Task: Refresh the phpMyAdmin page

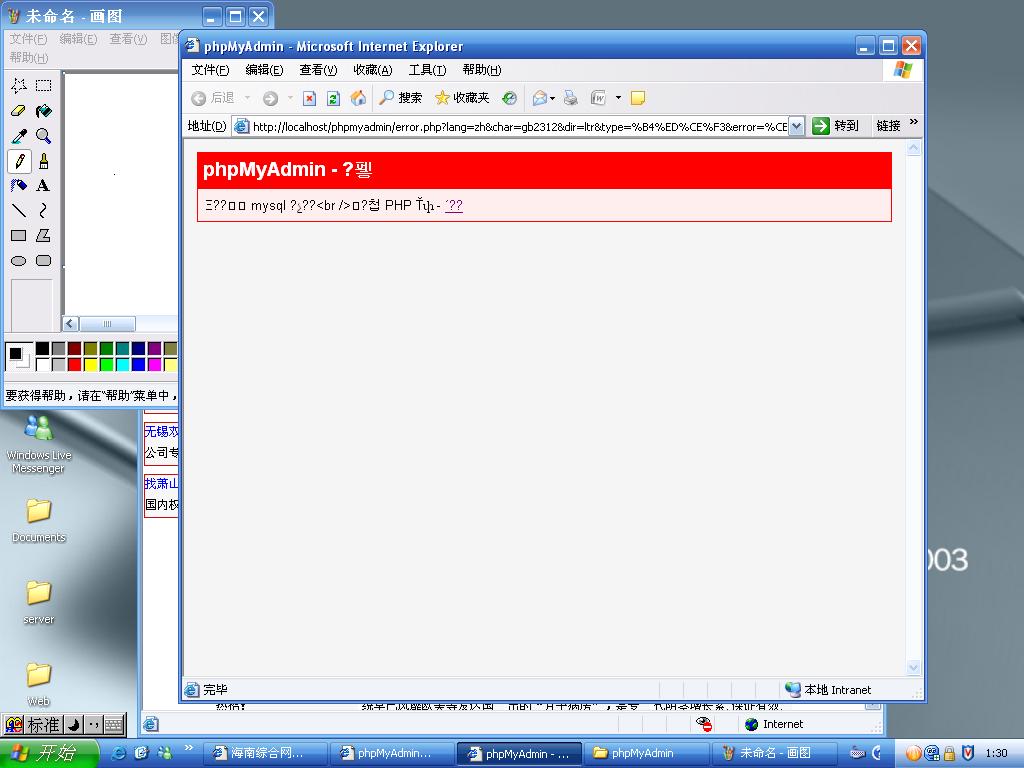Action: click(333, 98)
